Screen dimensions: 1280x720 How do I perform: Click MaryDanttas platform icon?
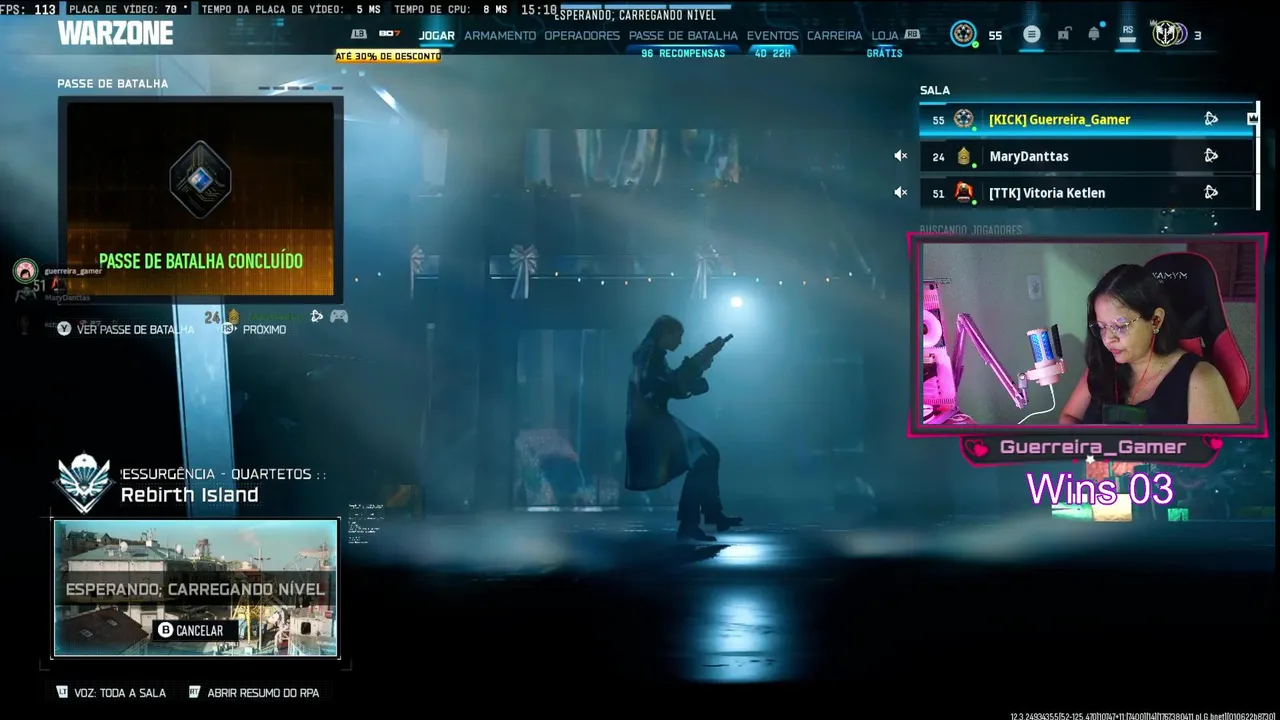(1211, 156)
